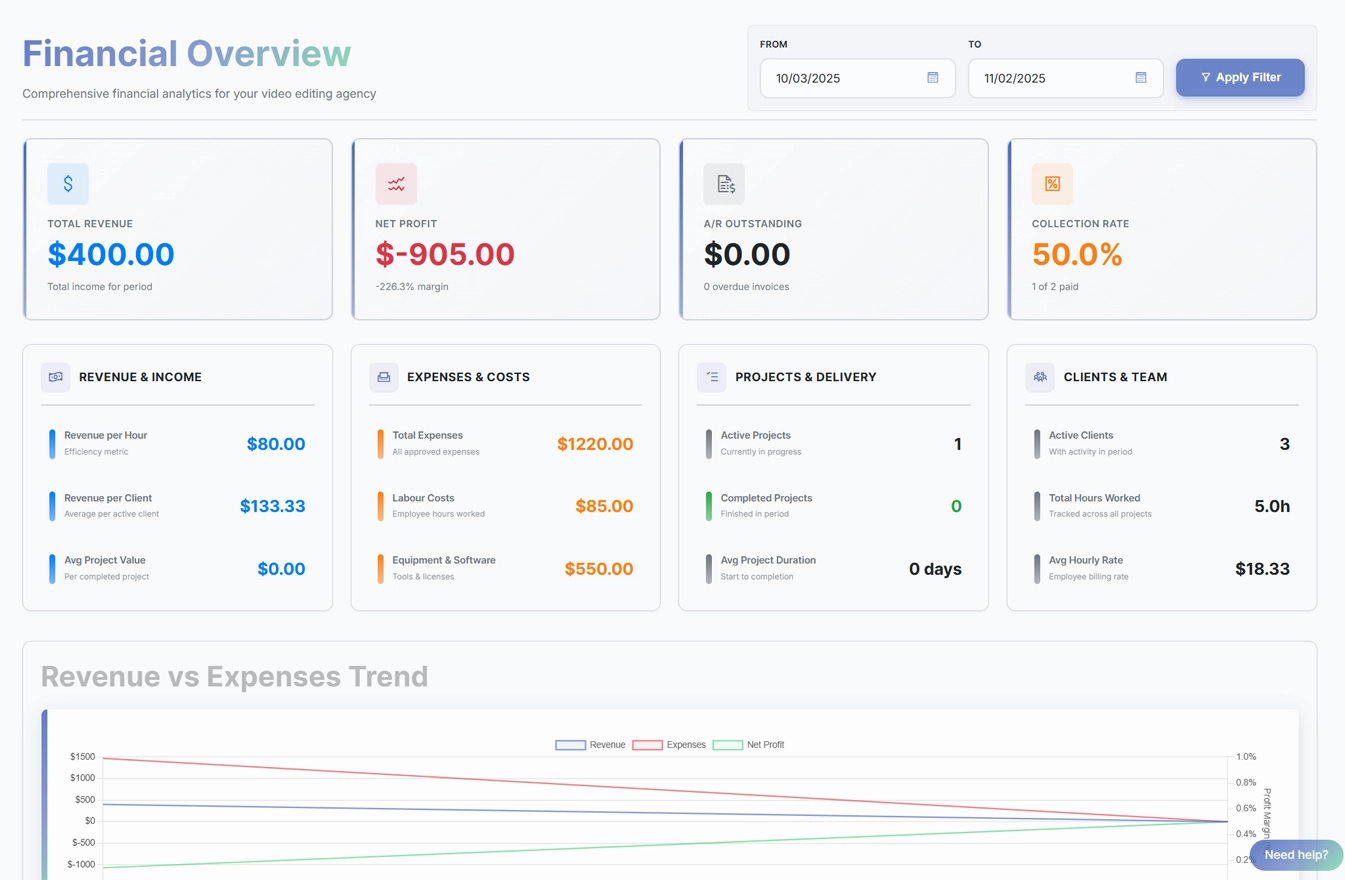Click the Completed Projects row label
The height and width of the screenshot is (880, 1345).
766,498
